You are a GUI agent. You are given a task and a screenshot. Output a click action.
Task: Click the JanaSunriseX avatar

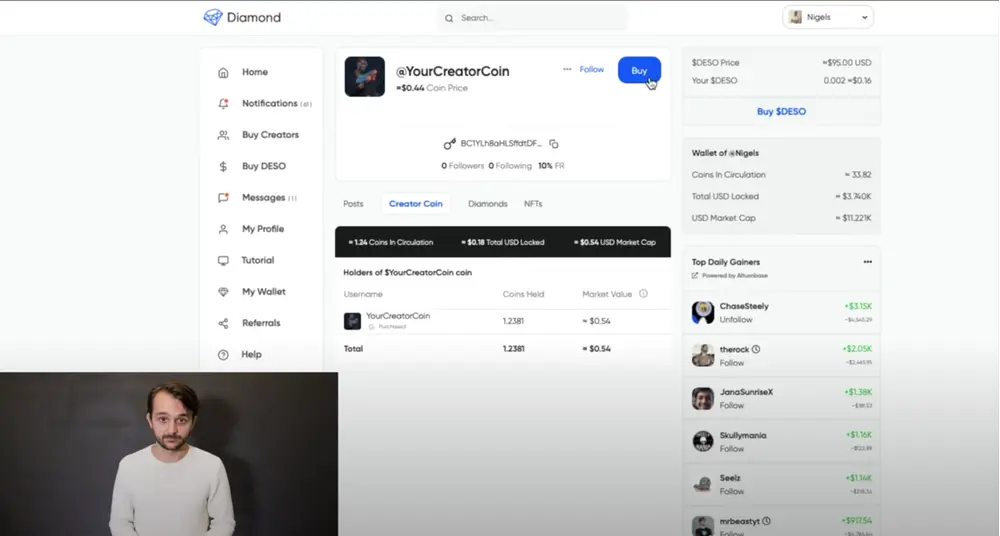[703, 398]
